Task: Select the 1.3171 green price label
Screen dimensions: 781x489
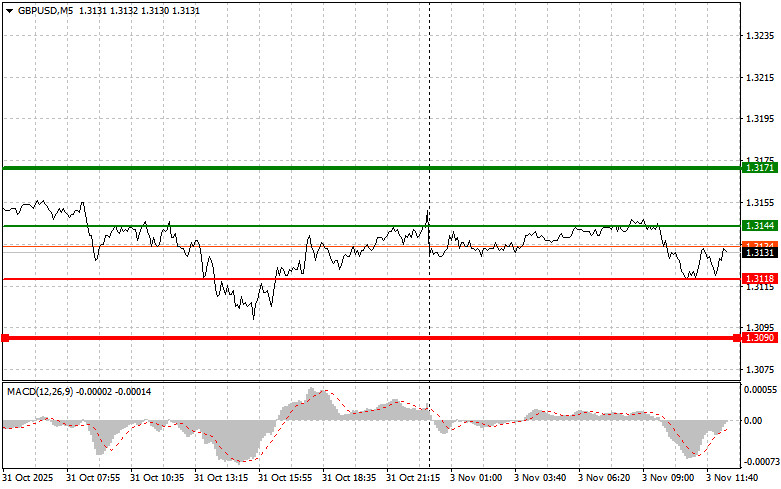Action: (760, 168)
